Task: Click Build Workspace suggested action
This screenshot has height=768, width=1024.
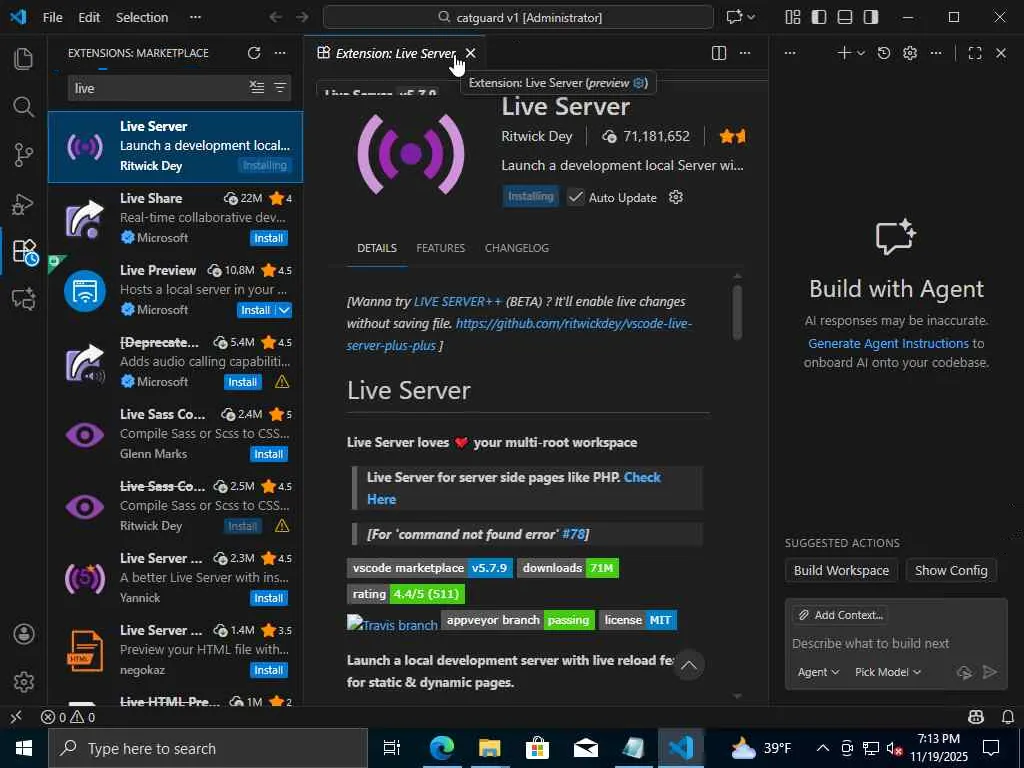Action: point(841,570)
